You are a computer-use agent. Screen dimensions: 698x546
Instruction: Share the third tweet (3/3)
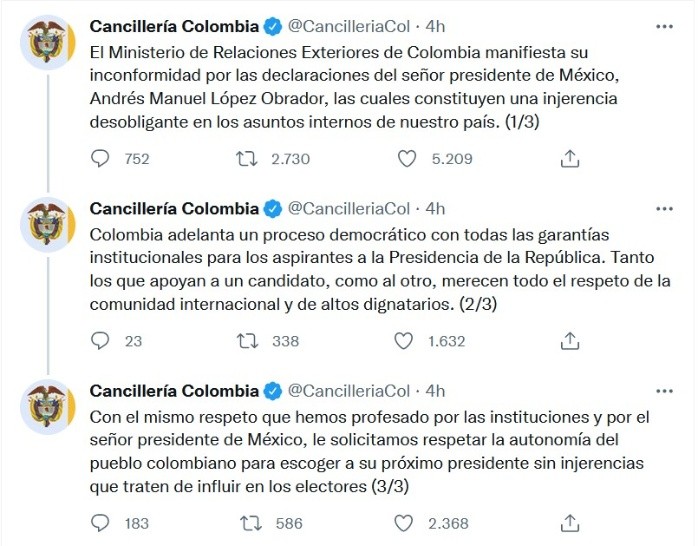(569, 523)
